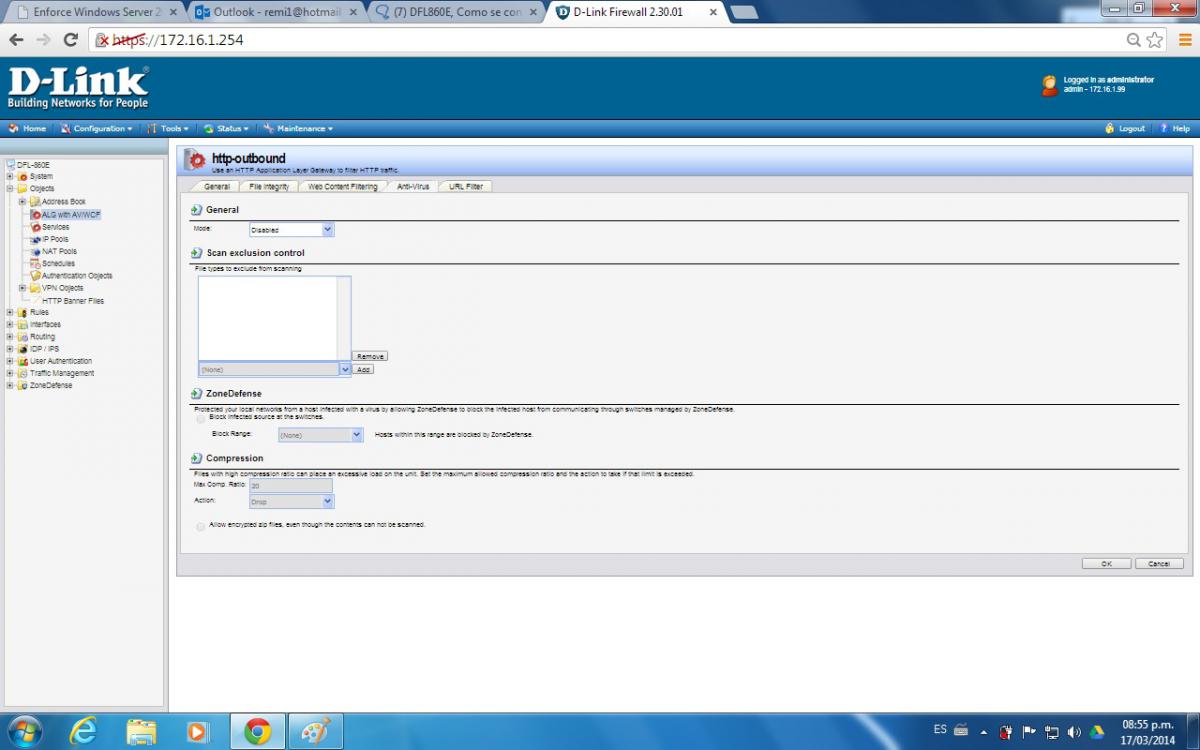Click the OK button
The width and height of the screenshot is (1200, 750).
(x=1107, y=564)
